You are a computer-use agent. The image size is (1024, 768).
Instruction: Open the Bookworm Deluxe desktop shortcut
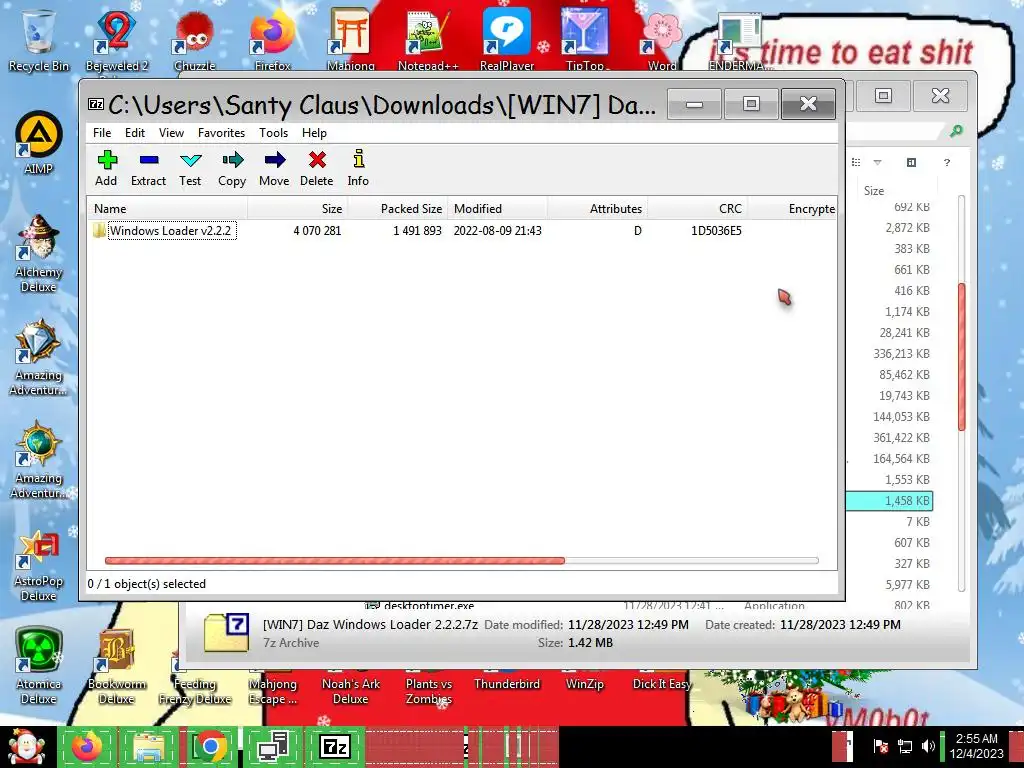[117, 666]
